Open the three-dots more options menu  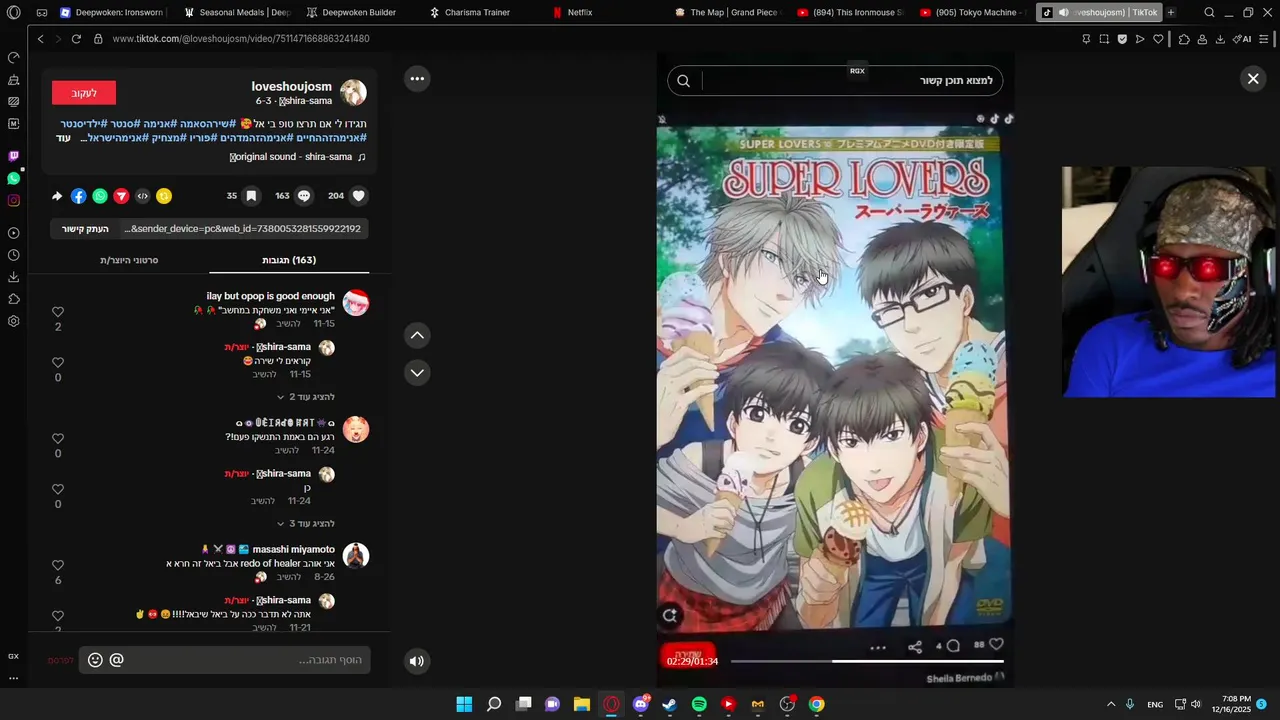point(417,79)
